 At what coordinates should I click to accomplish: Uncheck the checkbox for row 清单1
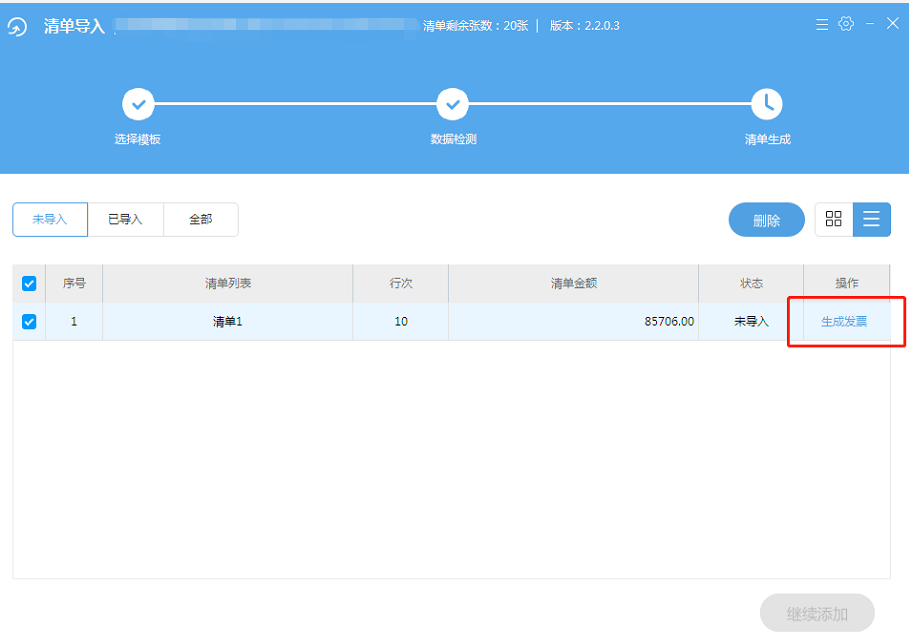[x=29, y=322]
